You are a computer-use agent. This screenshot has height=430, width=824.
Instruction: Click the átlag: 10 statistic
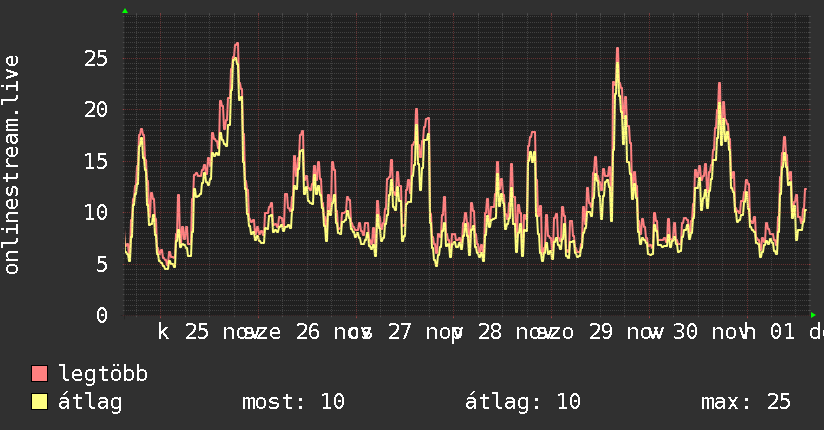523,402
